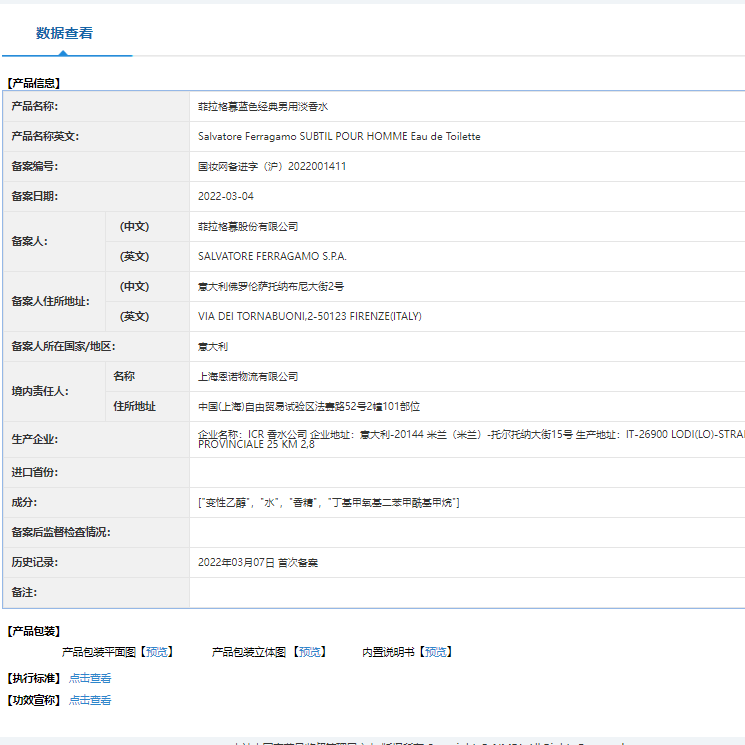Click the English product name SUBTIL POUR HOMME
This screenshot has width=745, height=745.
(339, 136)
